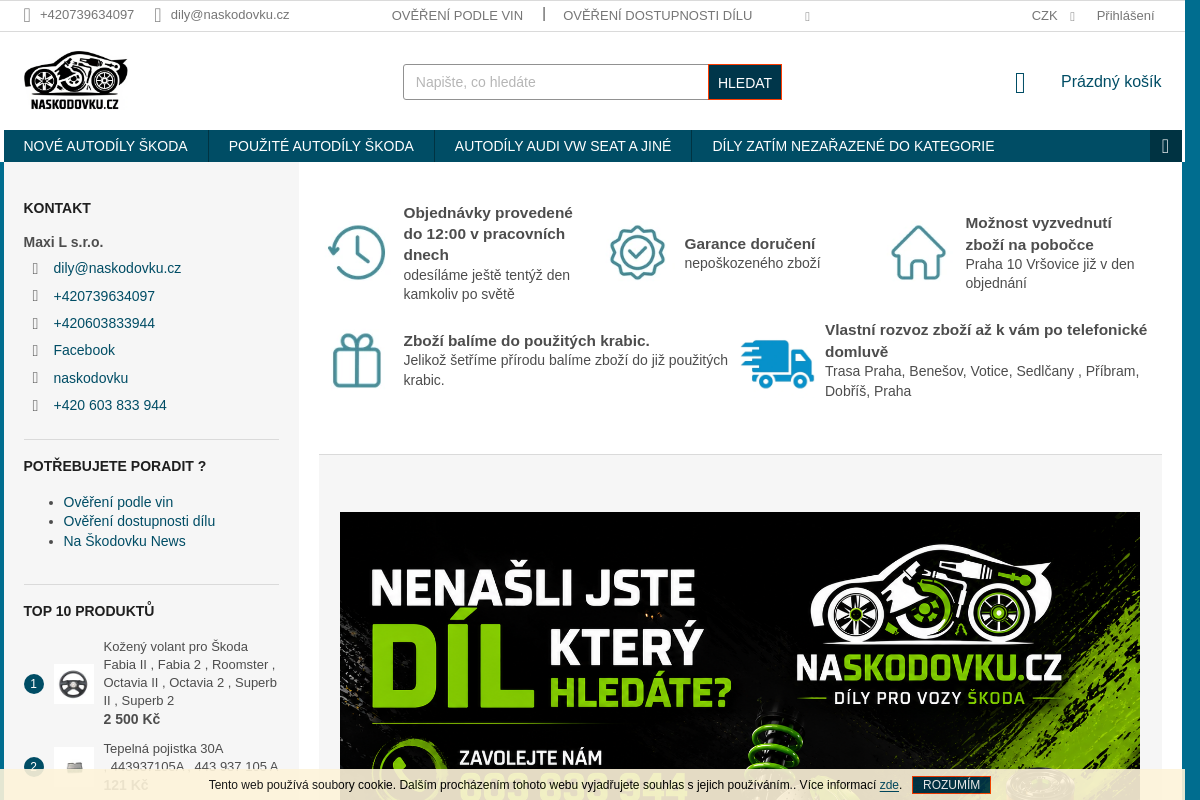Click the gift box packaging icon
Viewport: 1200px width, 800px height.
(x=357, y=360)
